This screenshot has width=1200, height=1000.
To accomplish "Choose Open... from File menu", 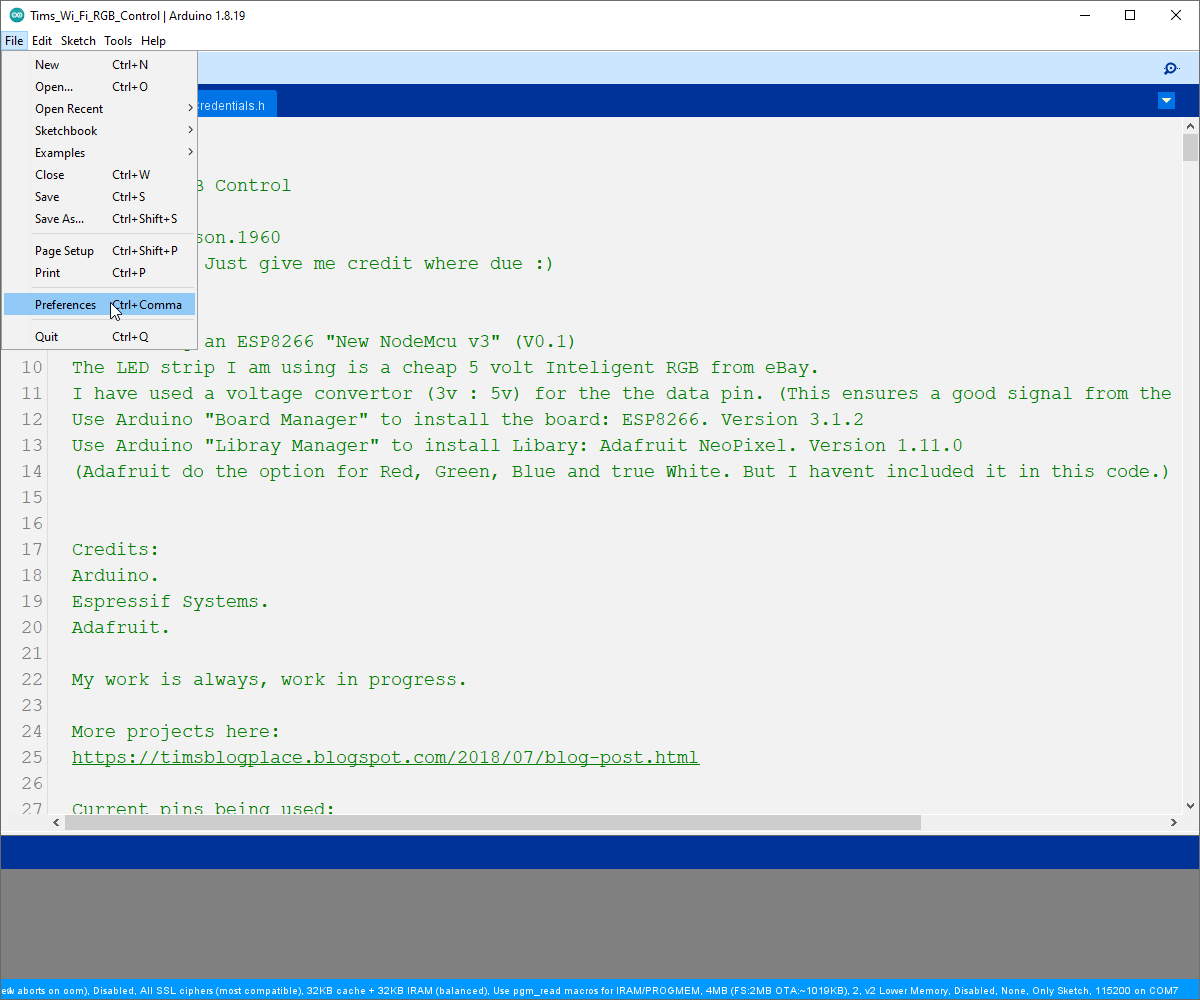I will point(99,87).
